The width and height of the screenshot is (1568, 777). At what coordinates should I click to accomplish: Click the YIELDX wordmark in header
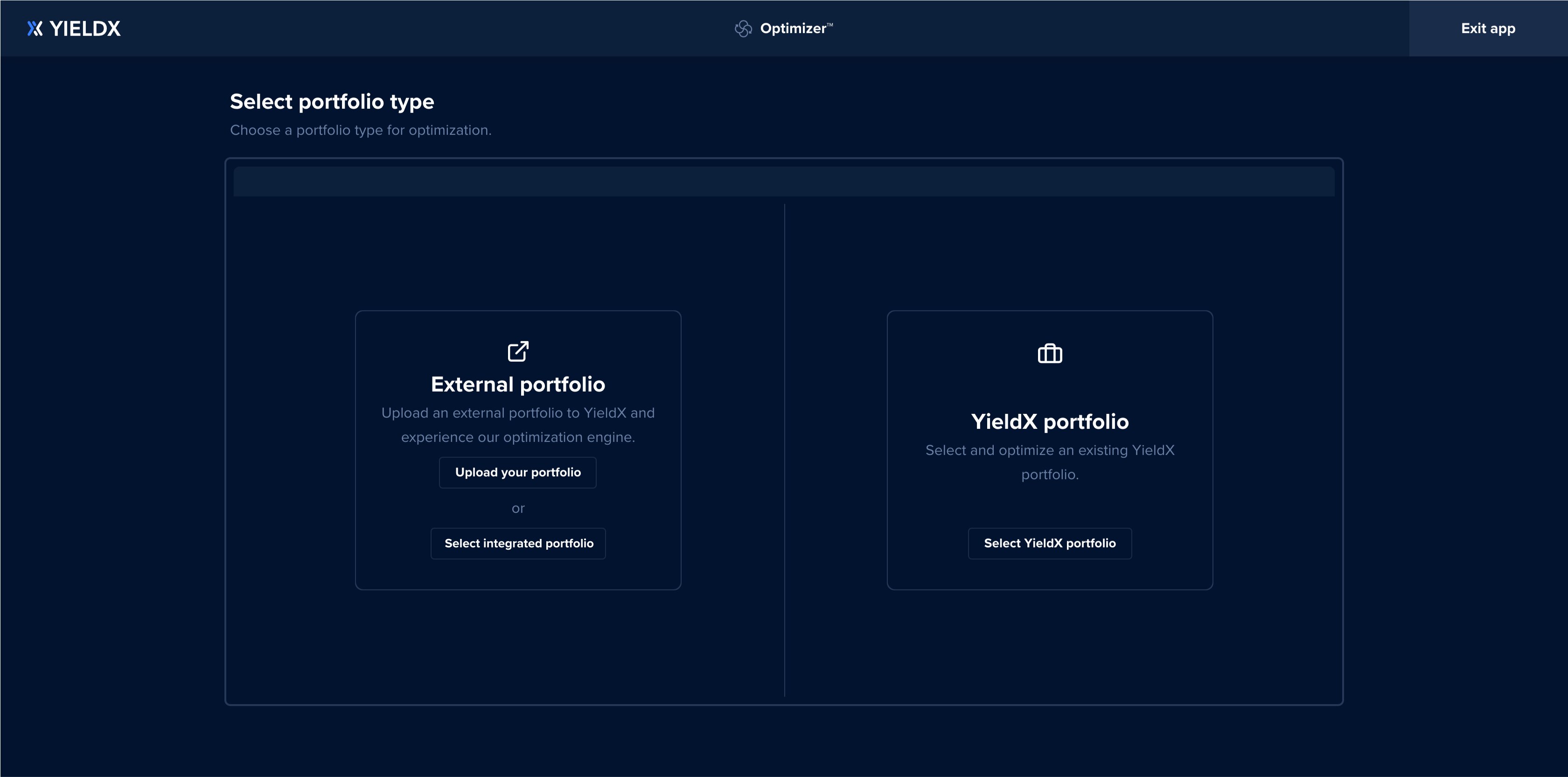click(85, 28)
